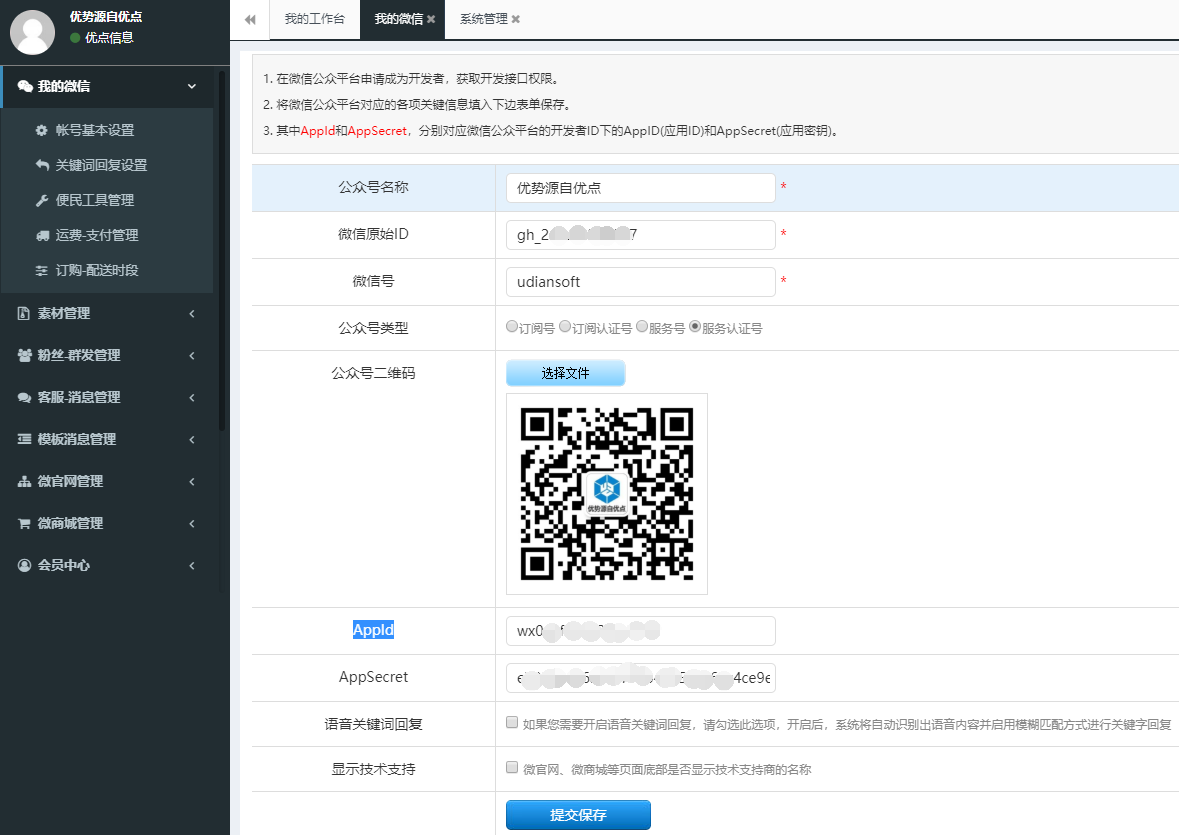The image size is (1179, 835).
Task: Click the wrench icon for 便民工具管理
Action: tap(42, 200)
